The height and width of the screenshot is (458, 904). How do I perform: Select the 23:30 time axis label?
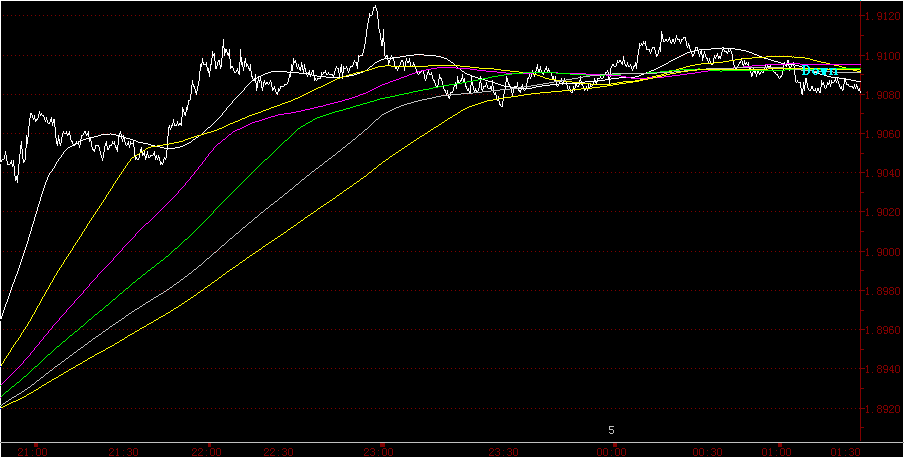click(504, 453)
